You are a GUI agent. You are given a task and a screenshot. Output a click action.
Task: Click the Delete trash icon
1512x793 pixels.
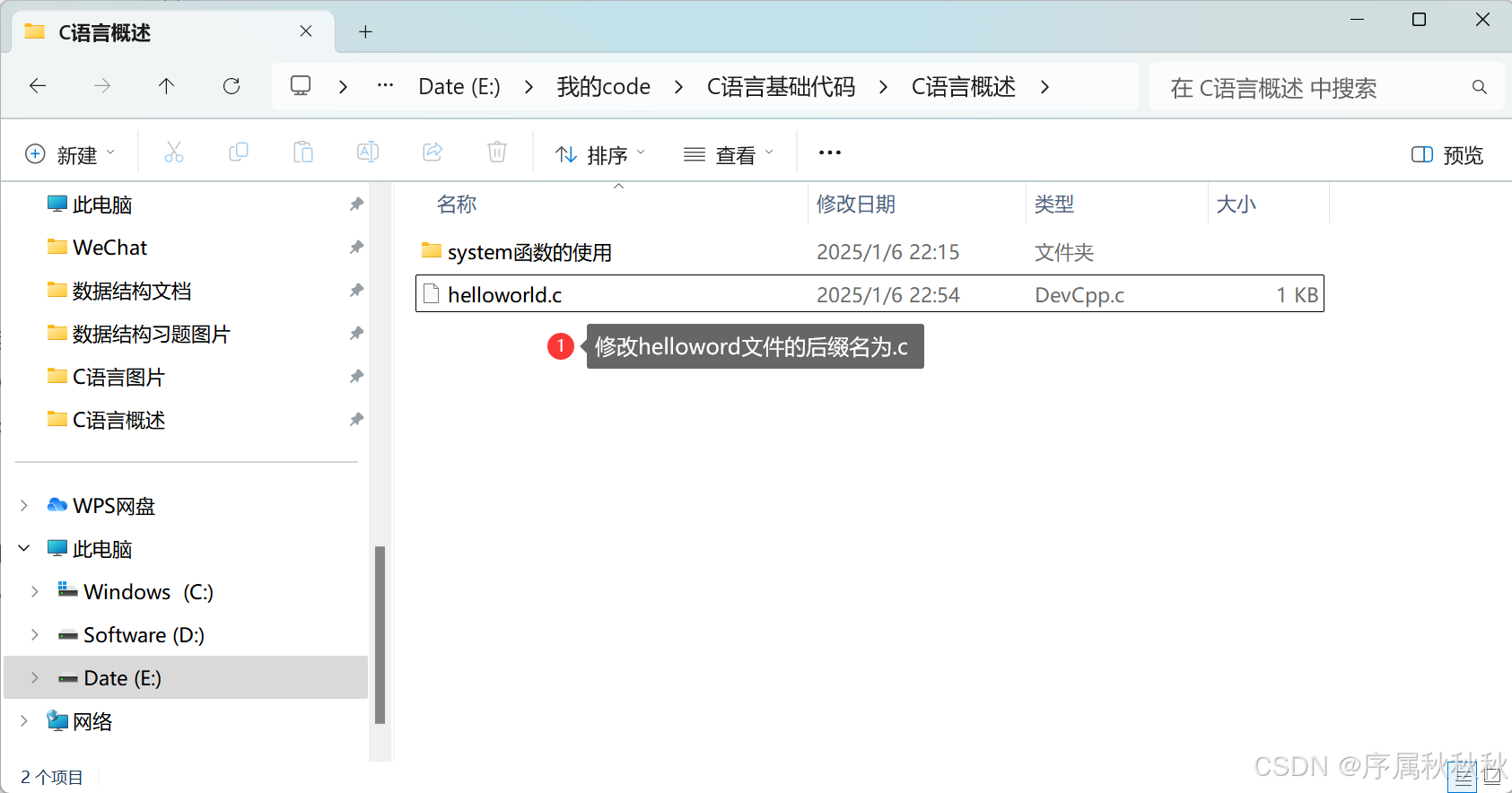tap(497, 152)
